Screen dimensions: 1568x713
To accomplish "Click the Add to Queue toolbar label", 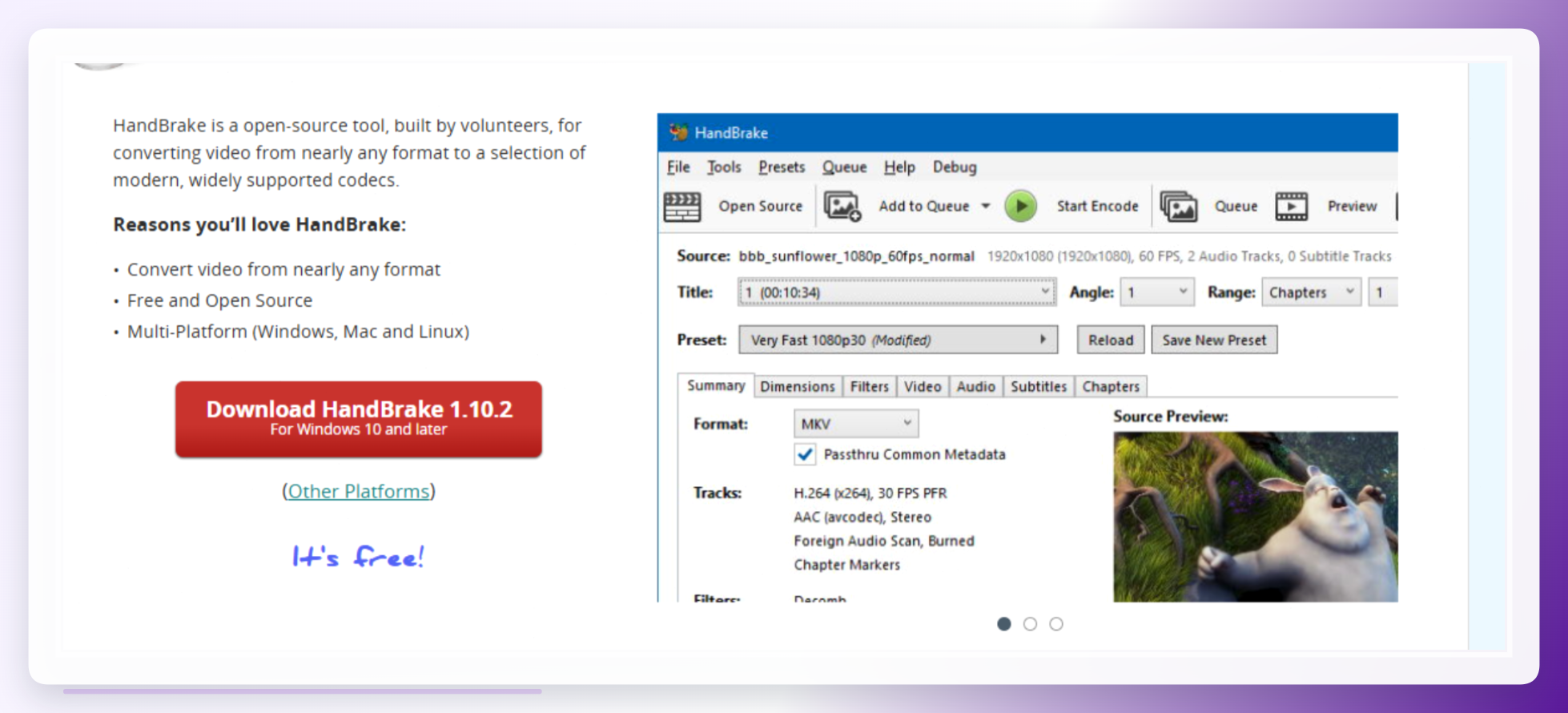I will point(924,206).
